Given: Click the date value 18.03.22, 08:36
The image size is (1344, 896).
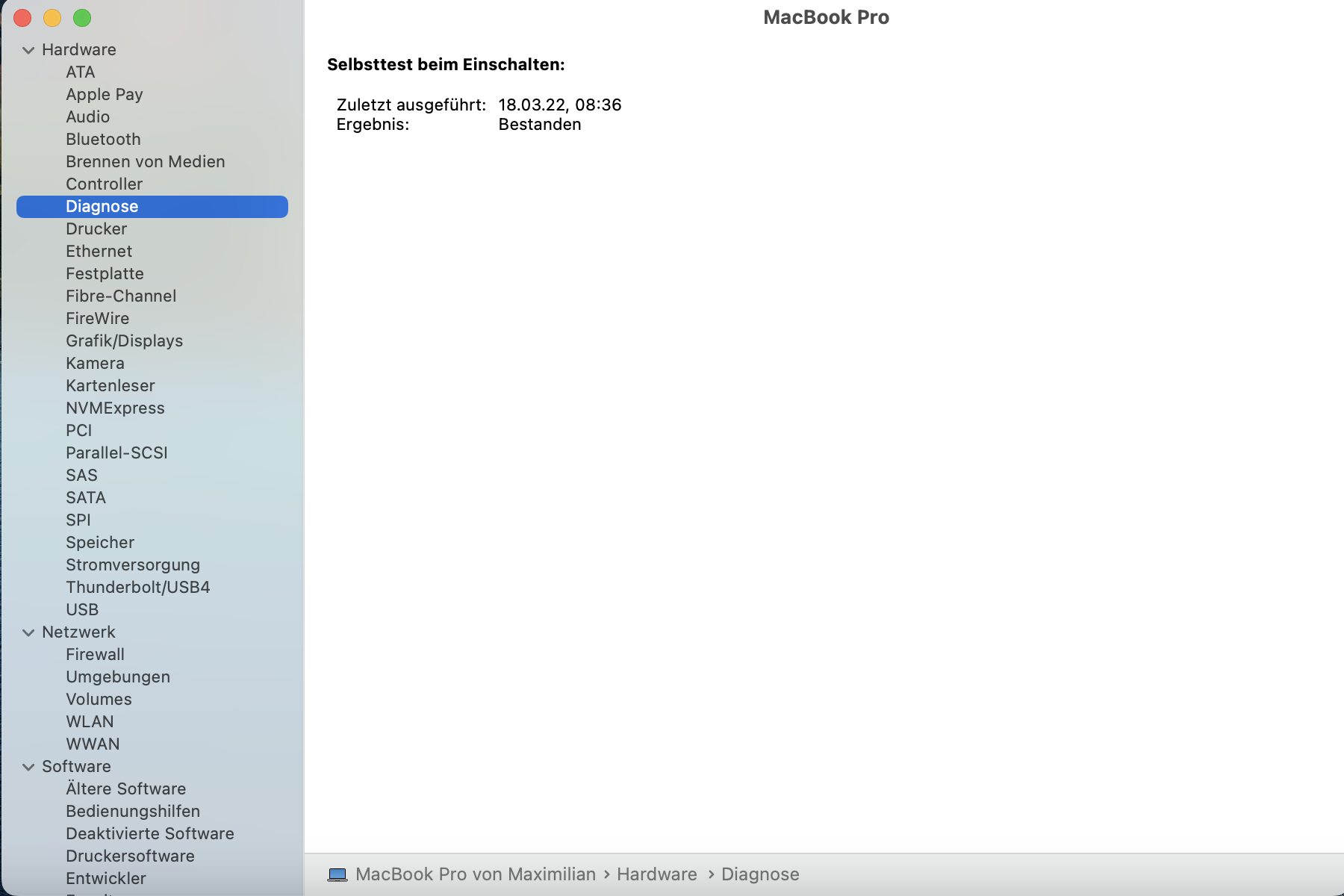Looking at the screenshot, I should [x=560, y=105].
